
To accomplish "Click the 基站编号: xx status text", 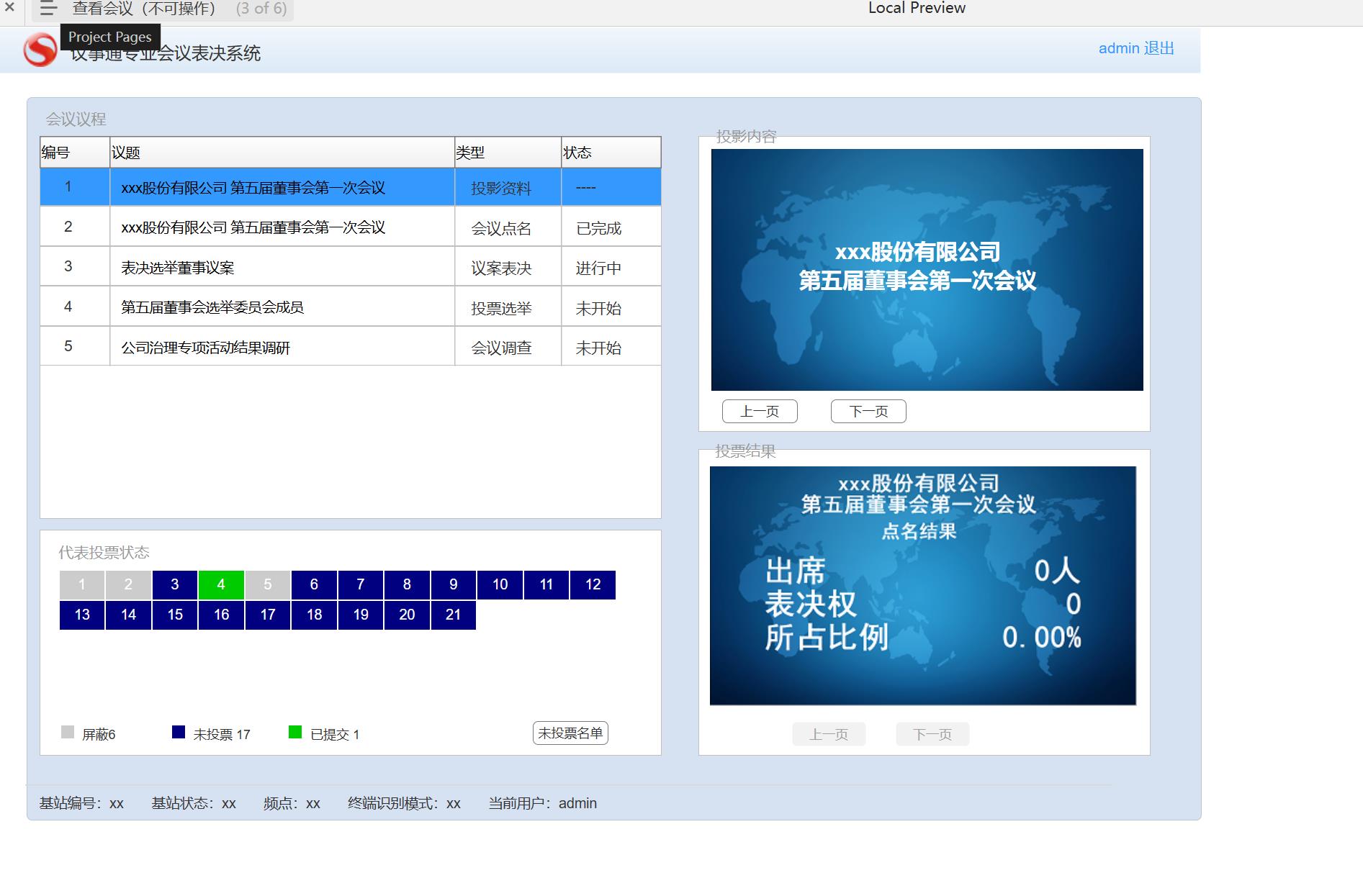I will tap(81, 803).
